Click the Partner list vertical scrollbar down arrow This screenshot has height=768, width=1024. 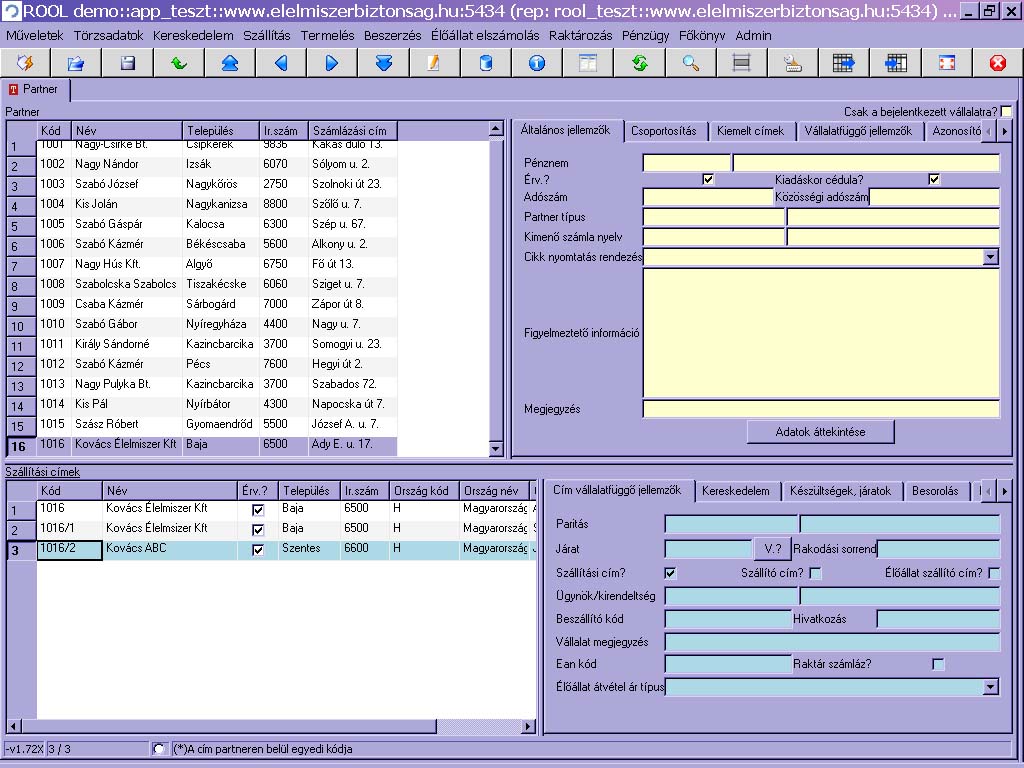click(495, 449)
